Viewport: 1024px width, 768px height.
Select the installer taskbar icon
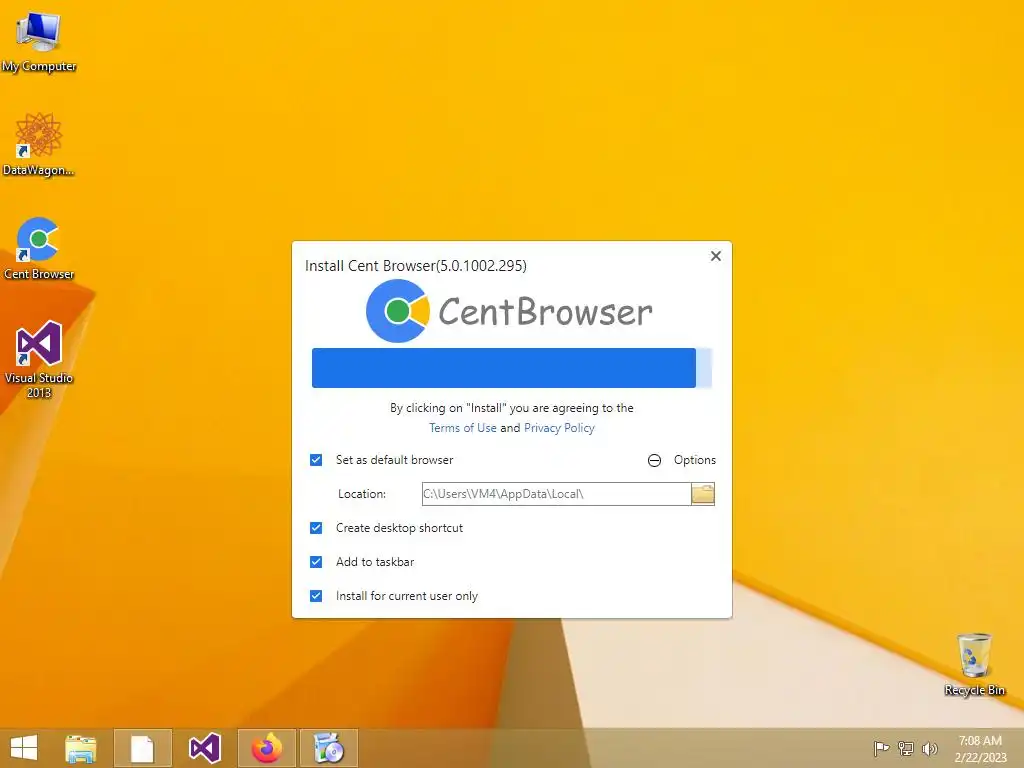pos(328,748)
